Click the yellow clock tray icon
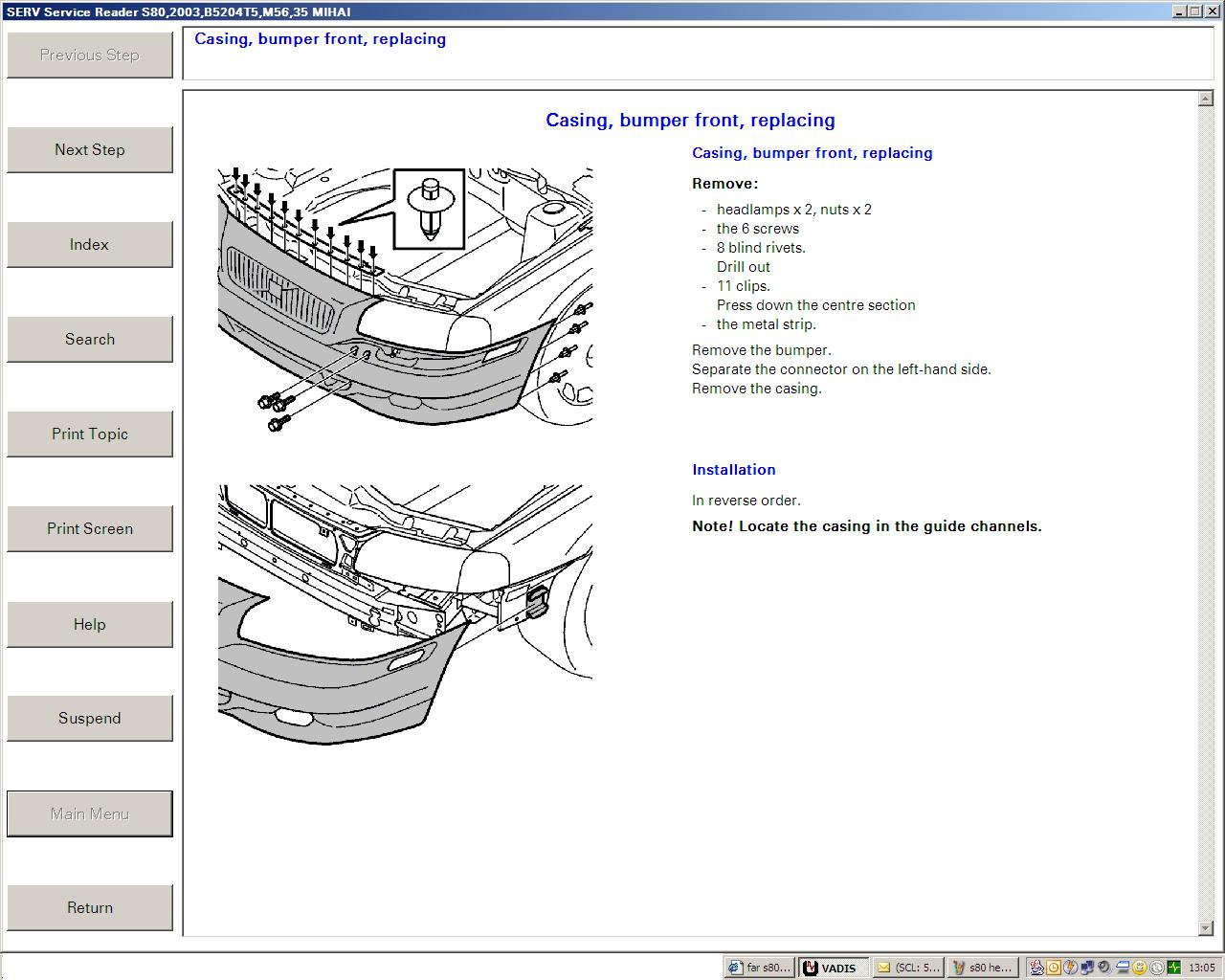The height and width of the screenshot is (980, 1225). pyautogui.click(x=1054, y=968)
